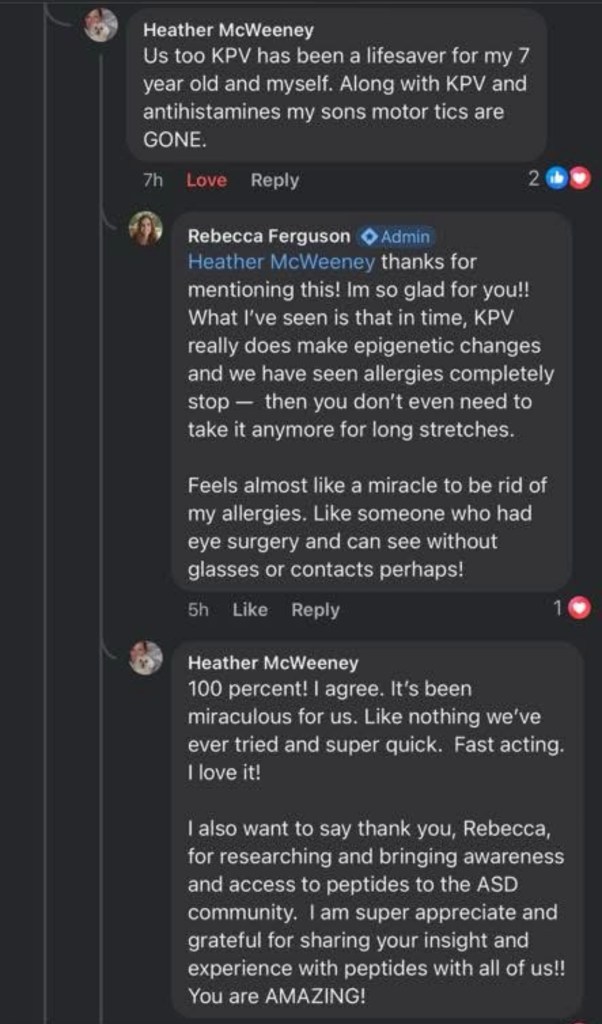This screenshot has width=602, height=1024.
Task: Open the 5h timestamp link
Action: point(198,609)
